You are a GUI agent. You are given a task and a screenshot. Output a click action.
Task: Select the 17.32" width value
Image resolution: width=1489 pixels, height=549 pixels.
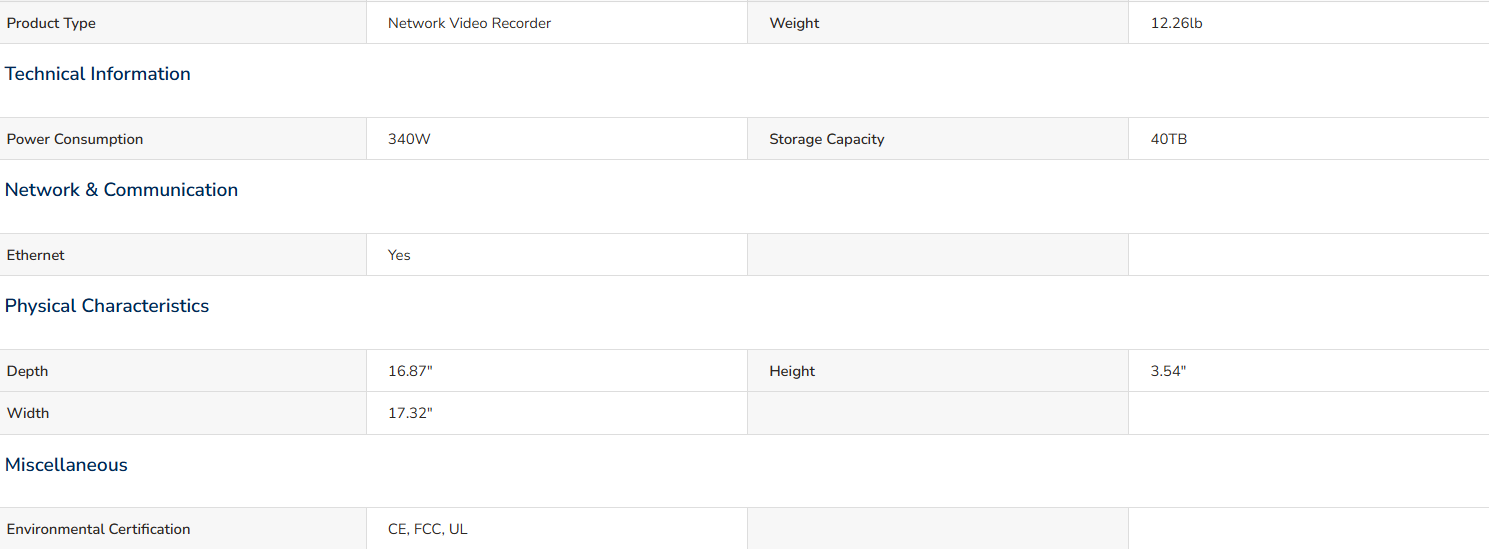pyautogui.click(x=410, y=413)
